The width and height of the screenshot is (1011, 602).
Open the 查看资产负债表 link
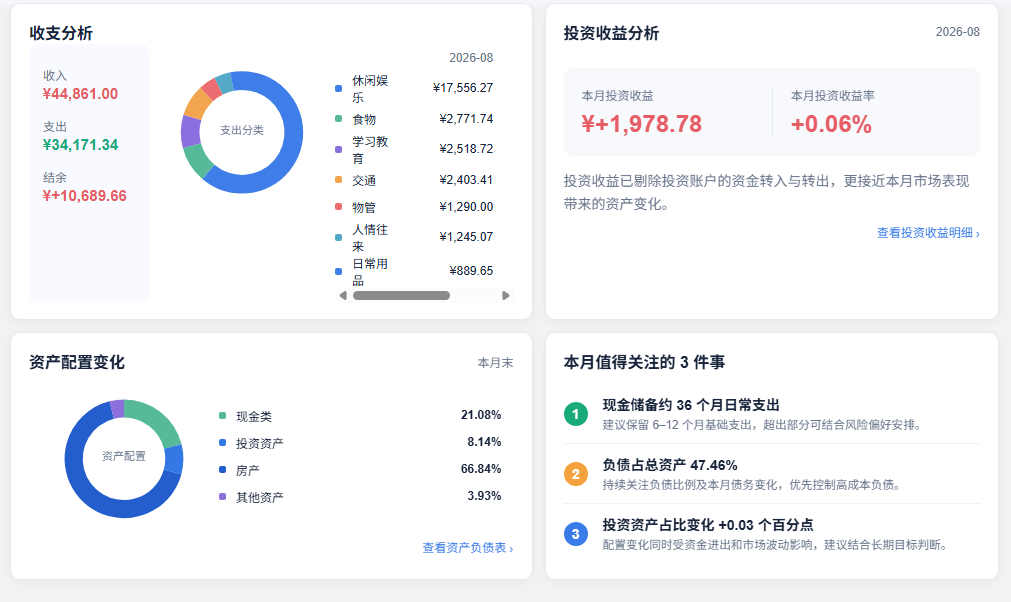click(x=467, y=548)
